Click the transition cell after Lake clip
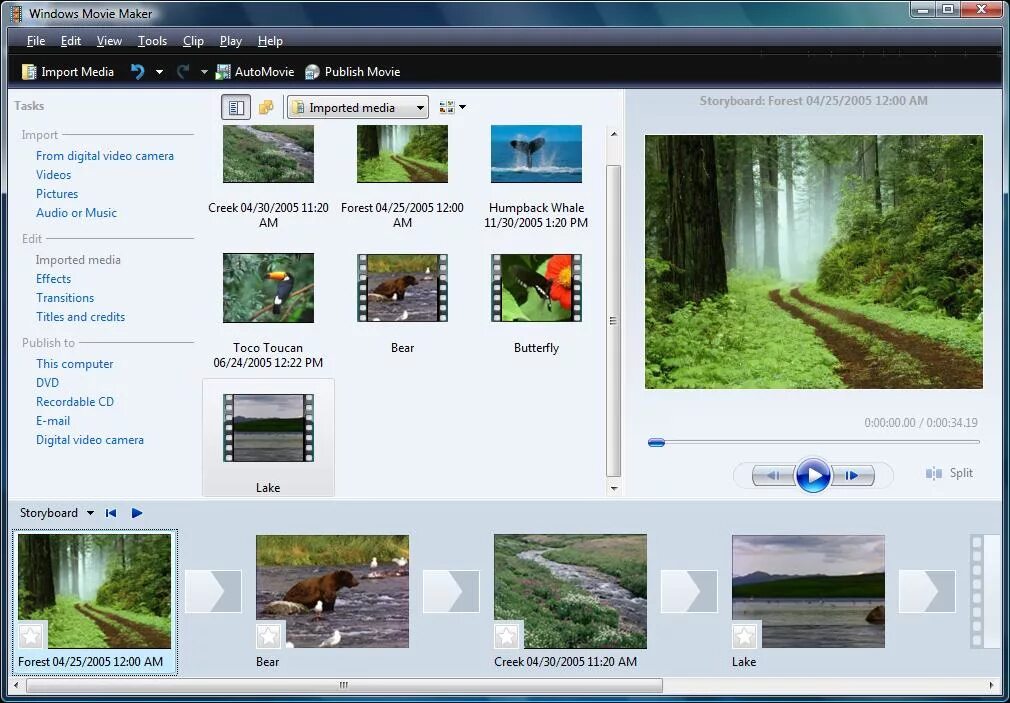The height and width of the screenshot is (703, 1010). 927,591
